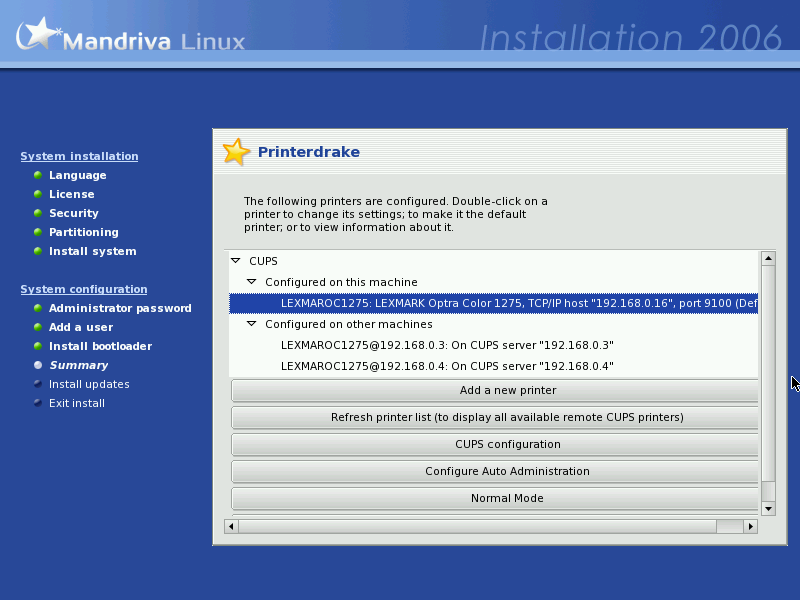Click the vertical scrollbar thumb
800x600 pixels.
[768, 373]
